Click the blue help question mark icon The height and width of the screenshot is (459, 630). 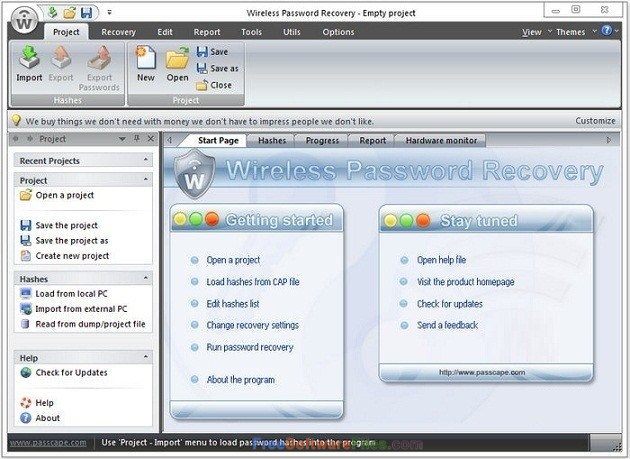pos(607,31)
